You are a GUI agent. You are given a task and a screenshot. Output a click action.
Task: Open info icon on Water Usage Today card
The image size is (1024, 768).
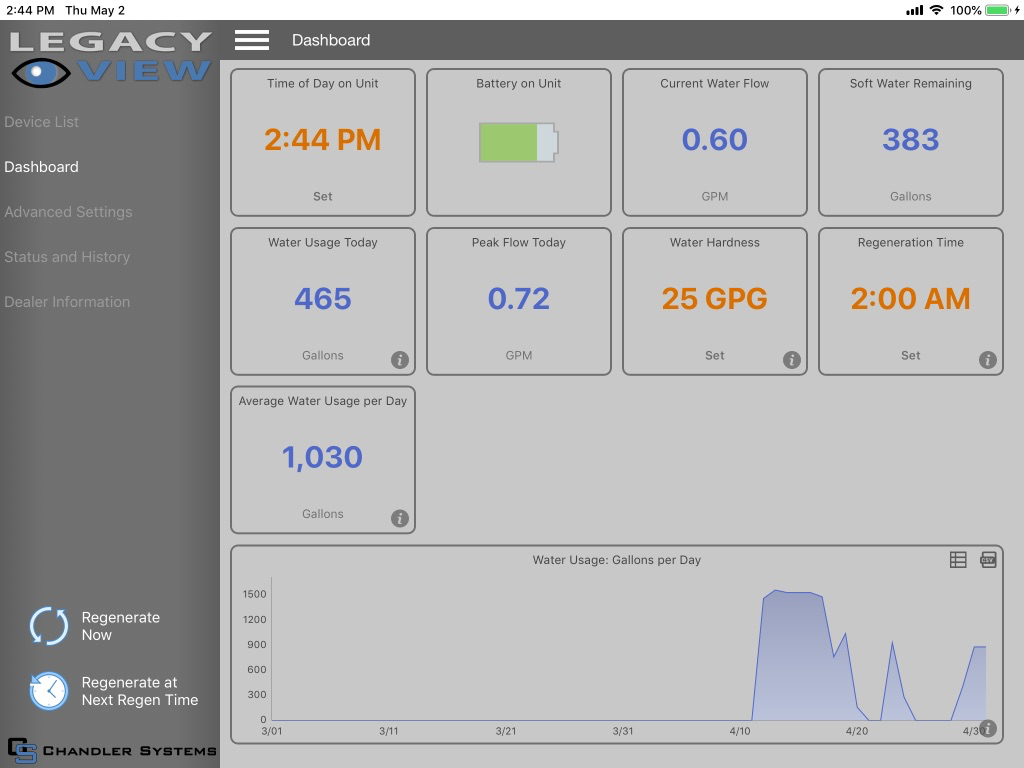400,359
